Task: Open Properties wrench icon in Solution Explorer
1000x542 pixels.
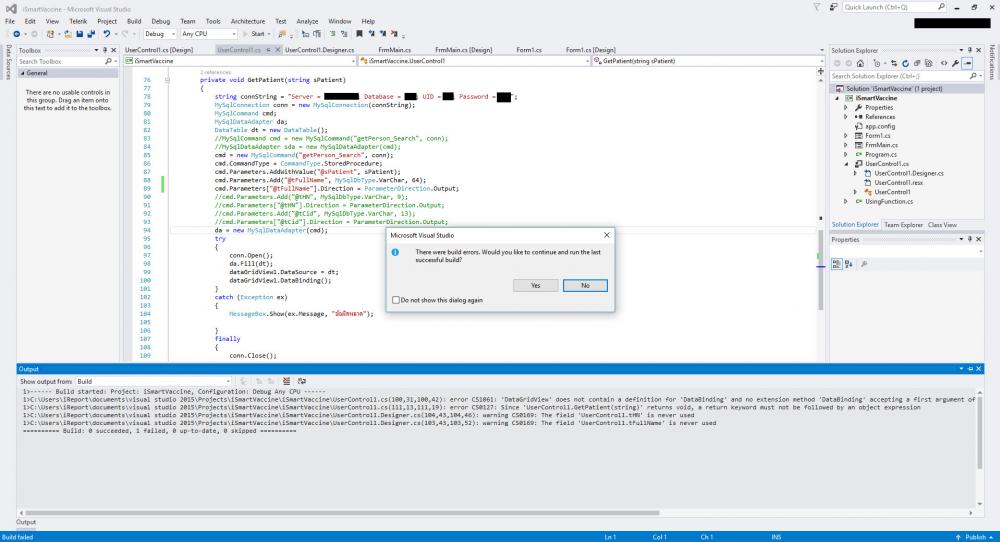Action: 954,62
